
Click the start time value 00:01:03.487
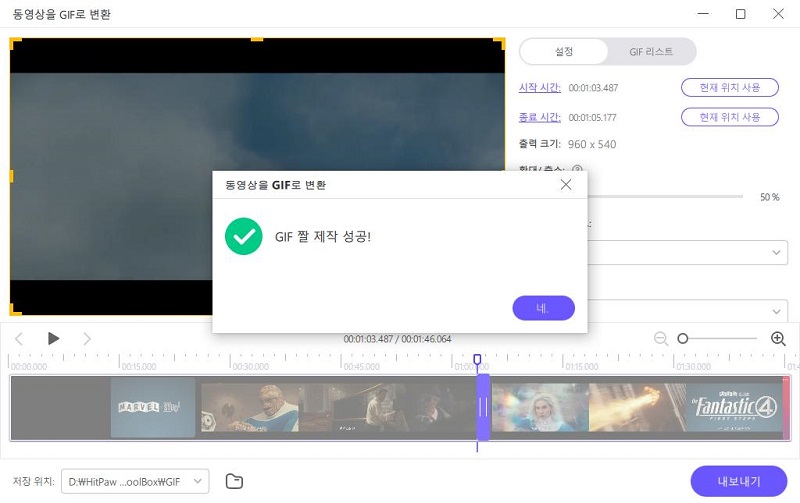pyautogui.click(x=593, y=88)
